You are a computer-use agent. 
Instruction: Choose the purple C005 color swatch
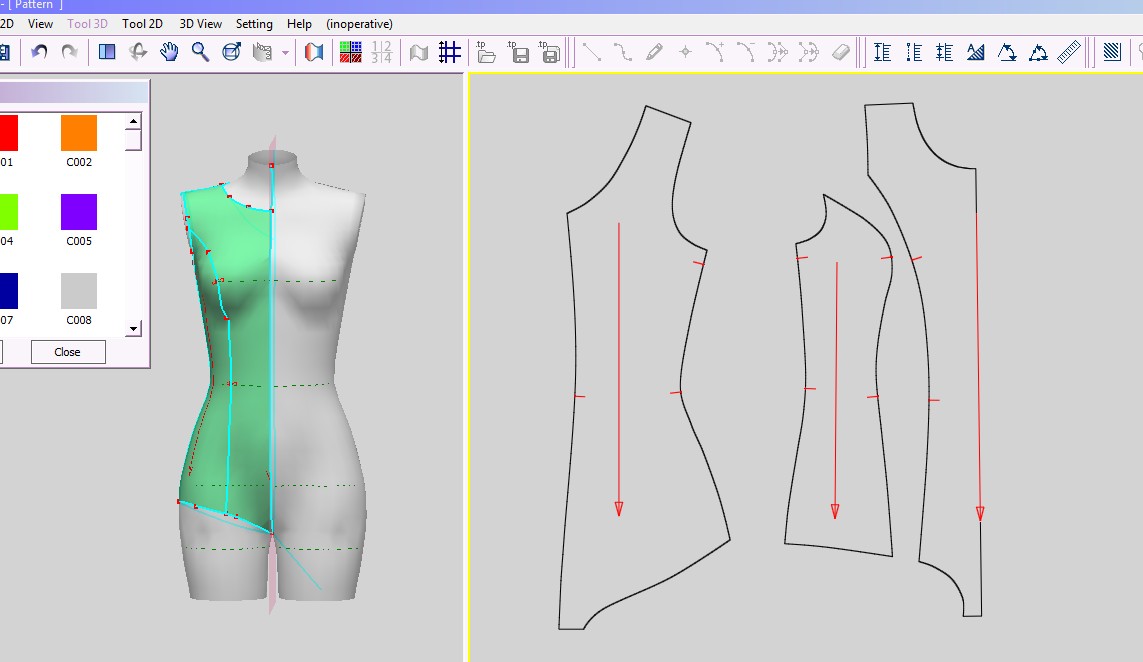(79, 212)
